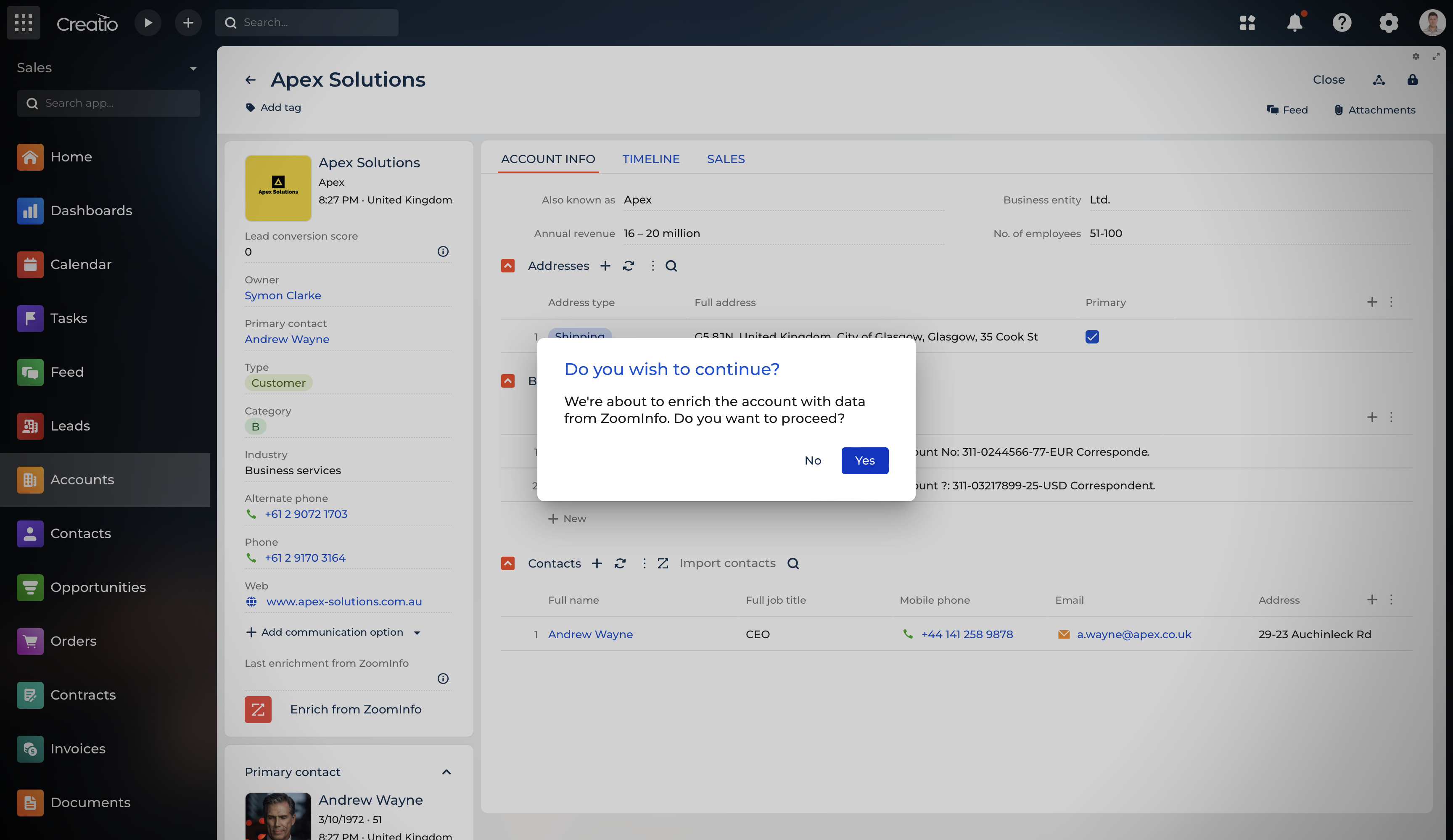
Task: Search within Contacts list
Action: click(793, 563)
